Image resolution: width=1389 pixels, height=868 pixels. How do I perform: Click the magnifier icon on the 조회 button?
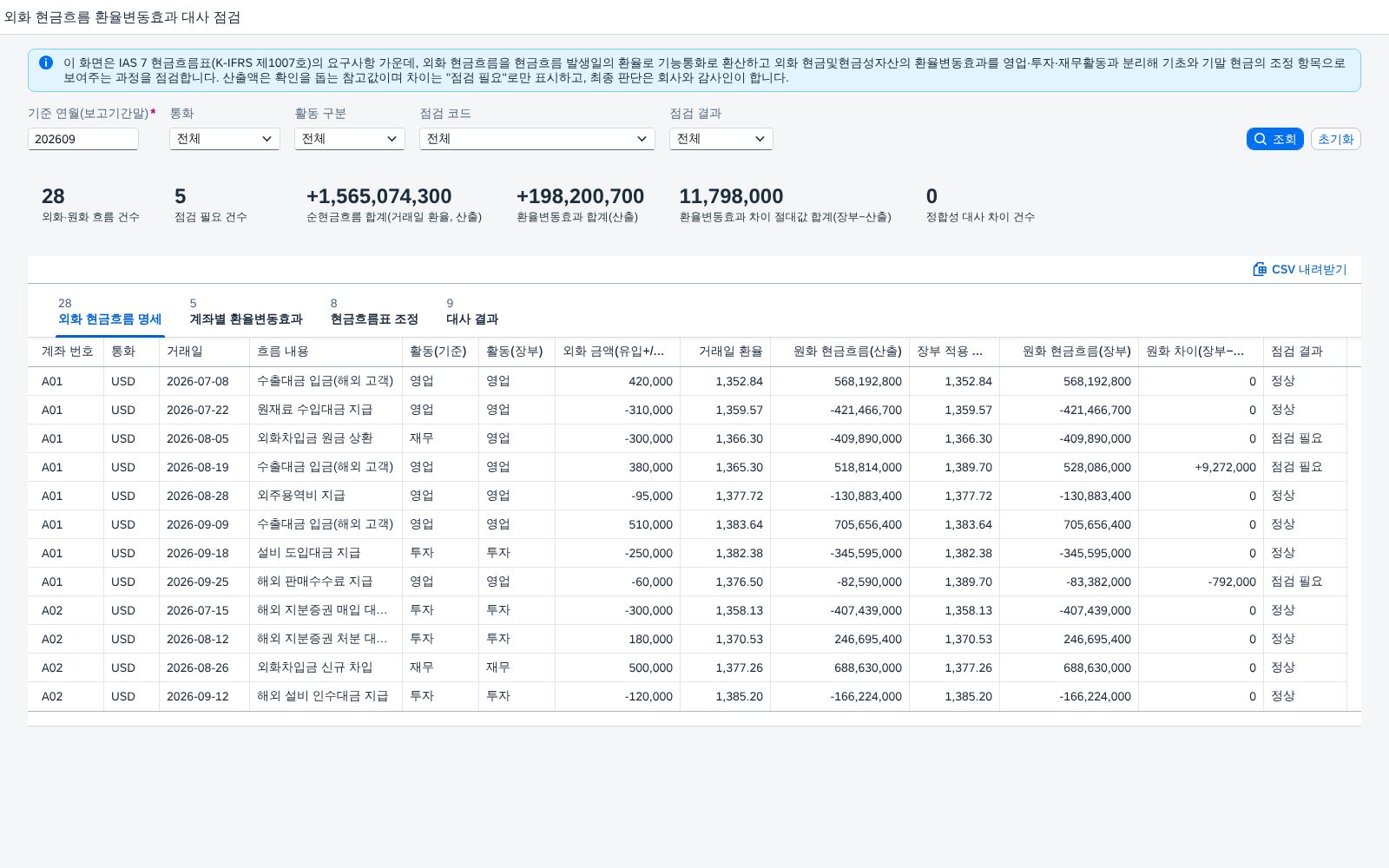(x=1261, y=139)
